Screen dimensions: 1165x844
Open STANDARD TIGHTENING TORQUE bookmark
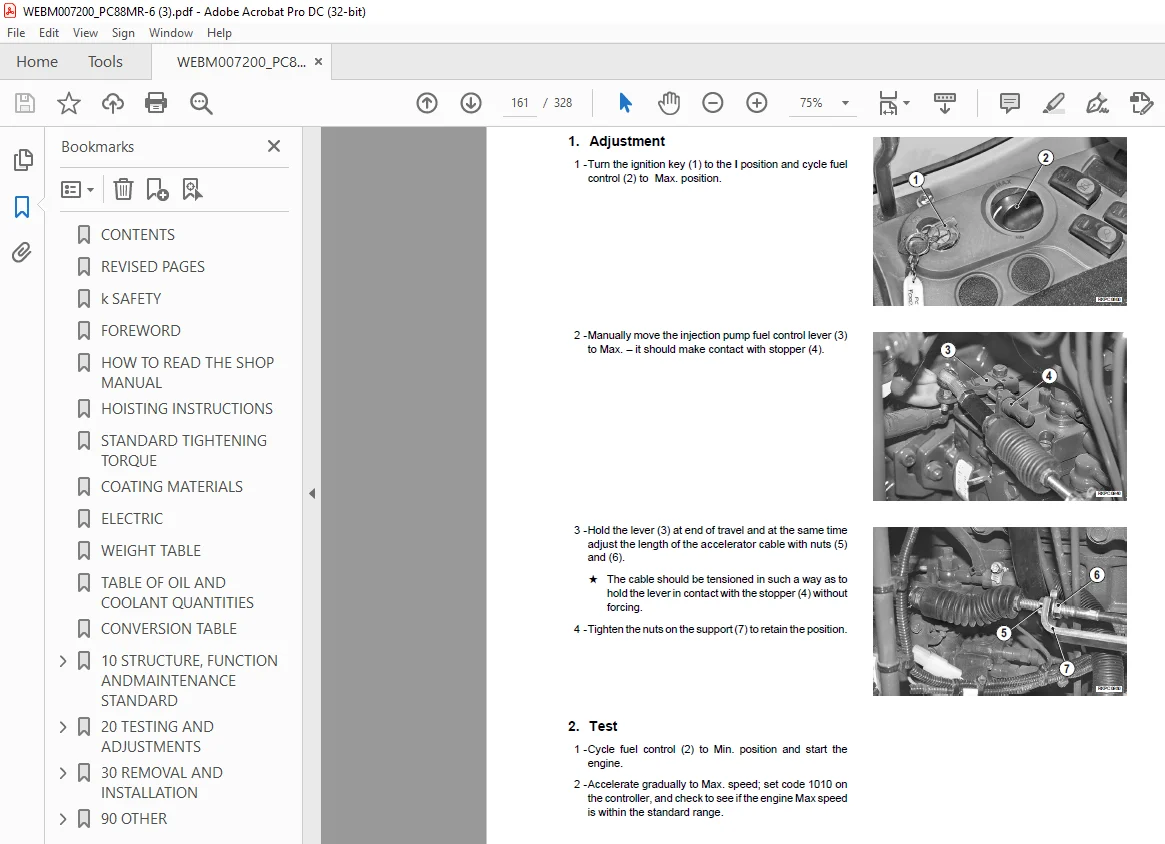point(184,450)
